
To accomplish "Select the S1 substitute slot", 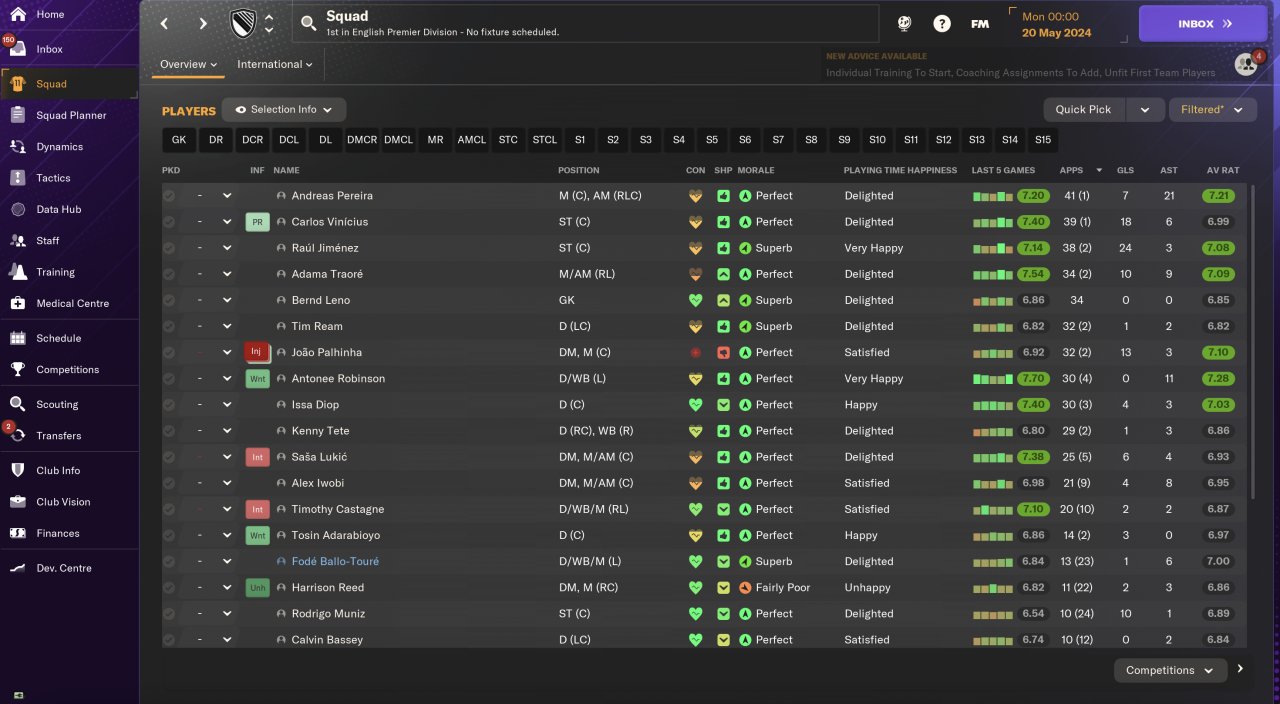I will pyautogui.click(x=580, y=140).
